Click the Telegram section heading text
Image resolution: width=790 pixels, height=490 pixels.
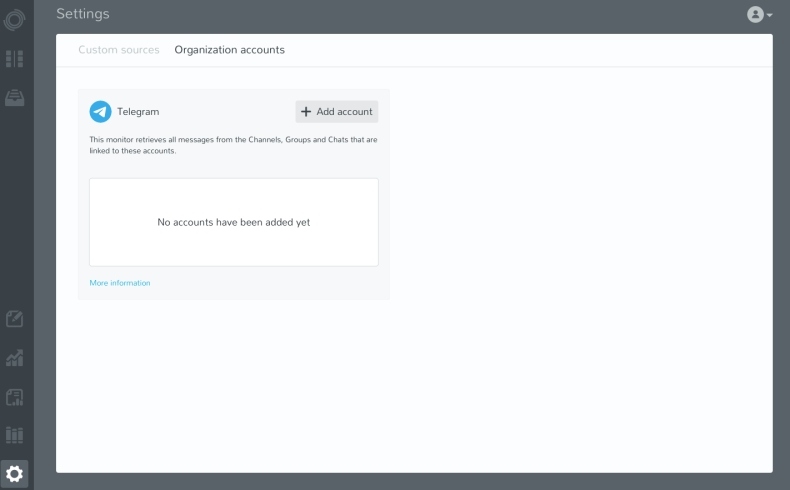(x=138, y=111)
